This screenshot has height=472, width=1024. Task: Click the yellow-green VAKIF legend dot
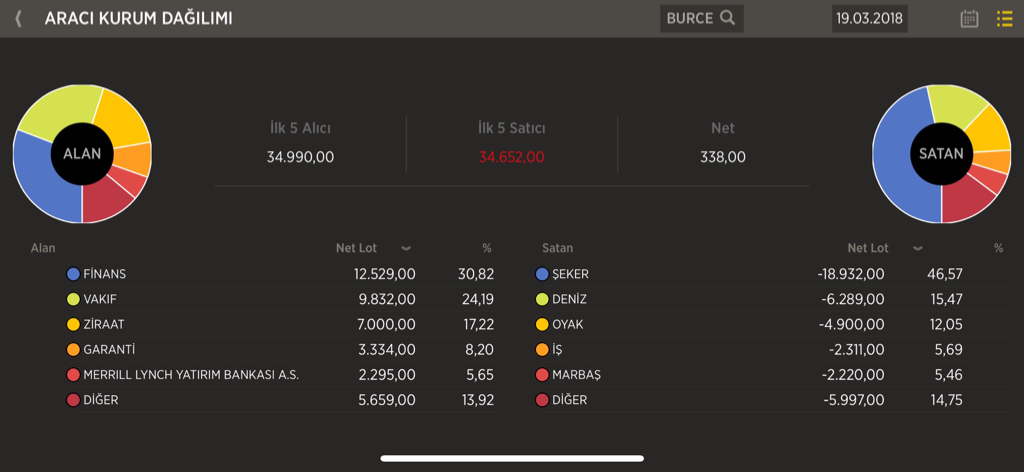(73, 300)
